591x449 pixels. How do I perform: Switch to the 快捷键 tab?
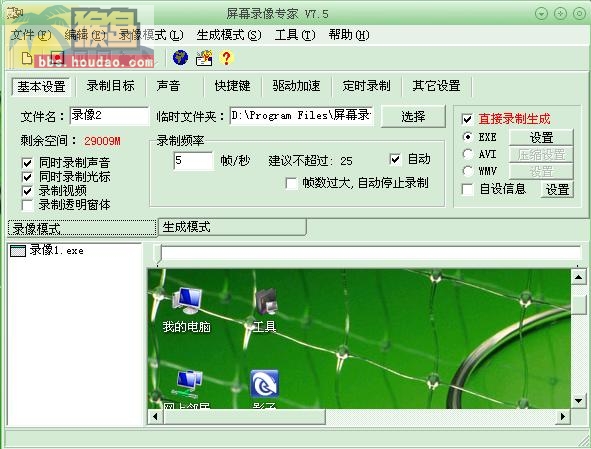click(x=233, y=86)
